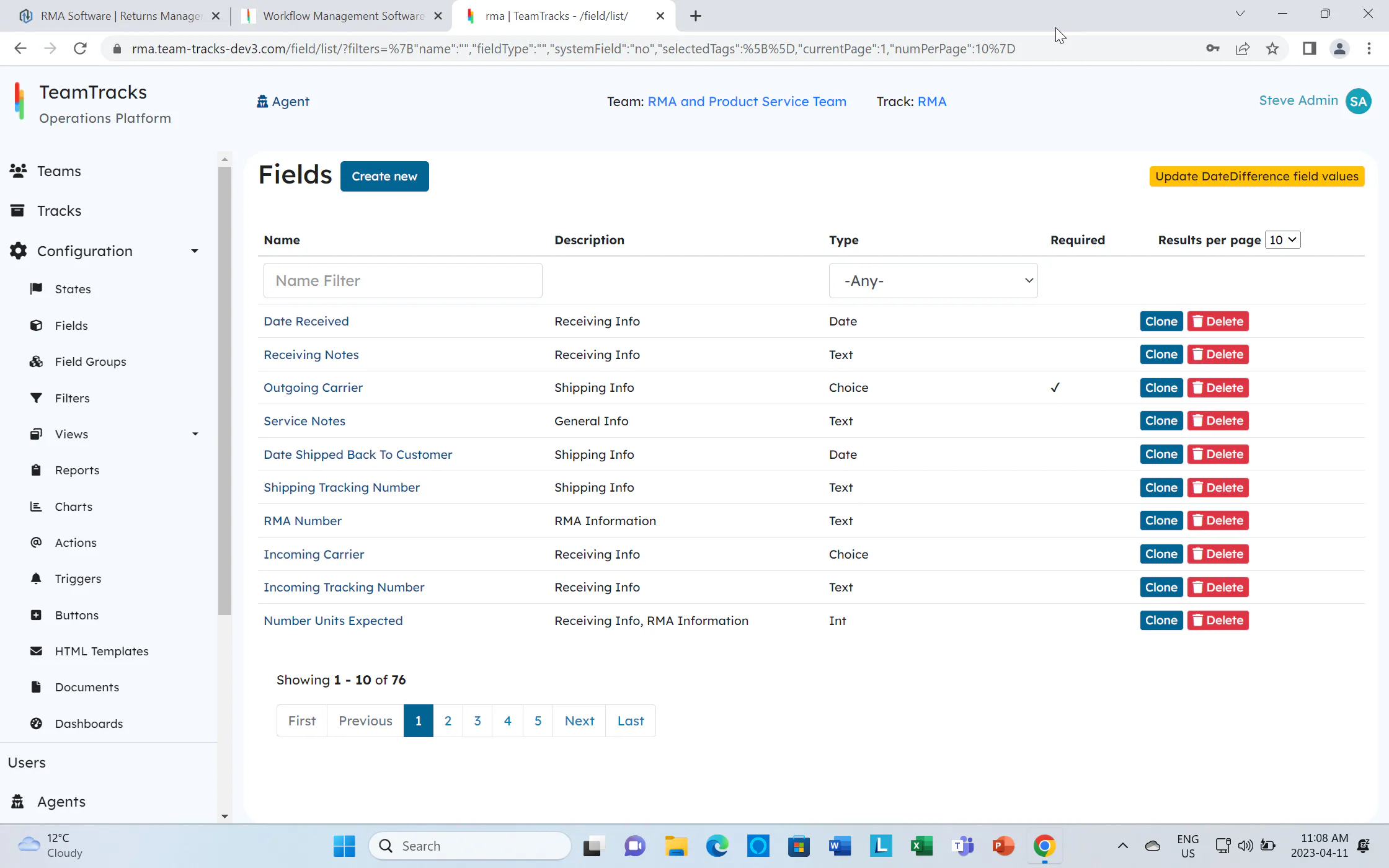Click Update DateDifference field values button
The image size is (1389, 868).
tap(1256, 176)
